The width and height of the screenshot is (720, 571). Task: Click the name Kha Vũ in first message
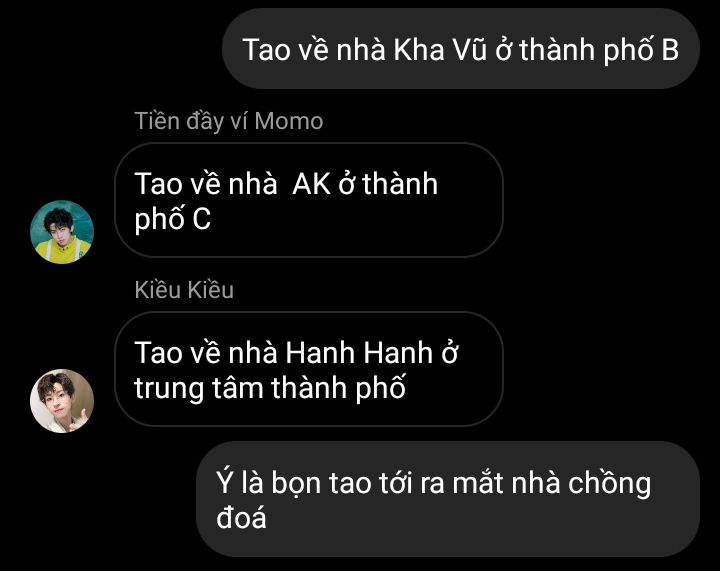pyautogui.click(x=440, y=50)
